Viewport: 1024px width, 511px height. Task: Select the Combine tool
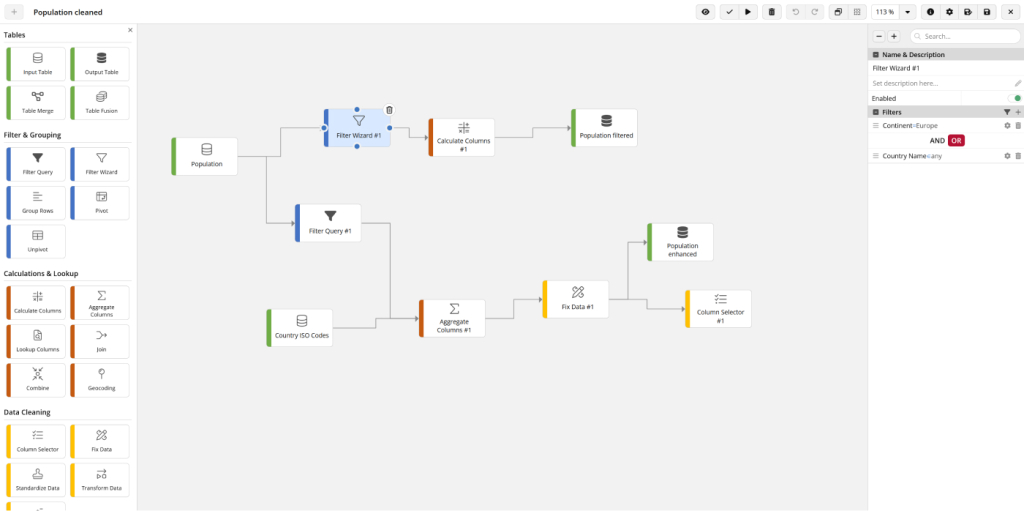(x=36, y=380)
